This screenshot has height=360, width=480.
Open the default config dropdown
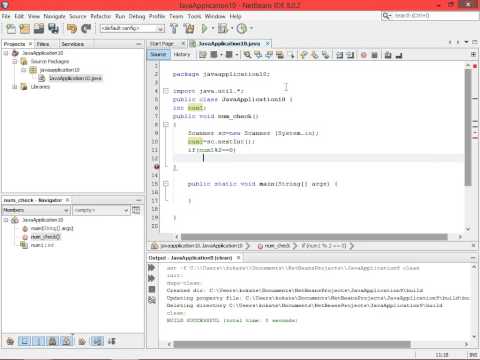coord(132,29)
